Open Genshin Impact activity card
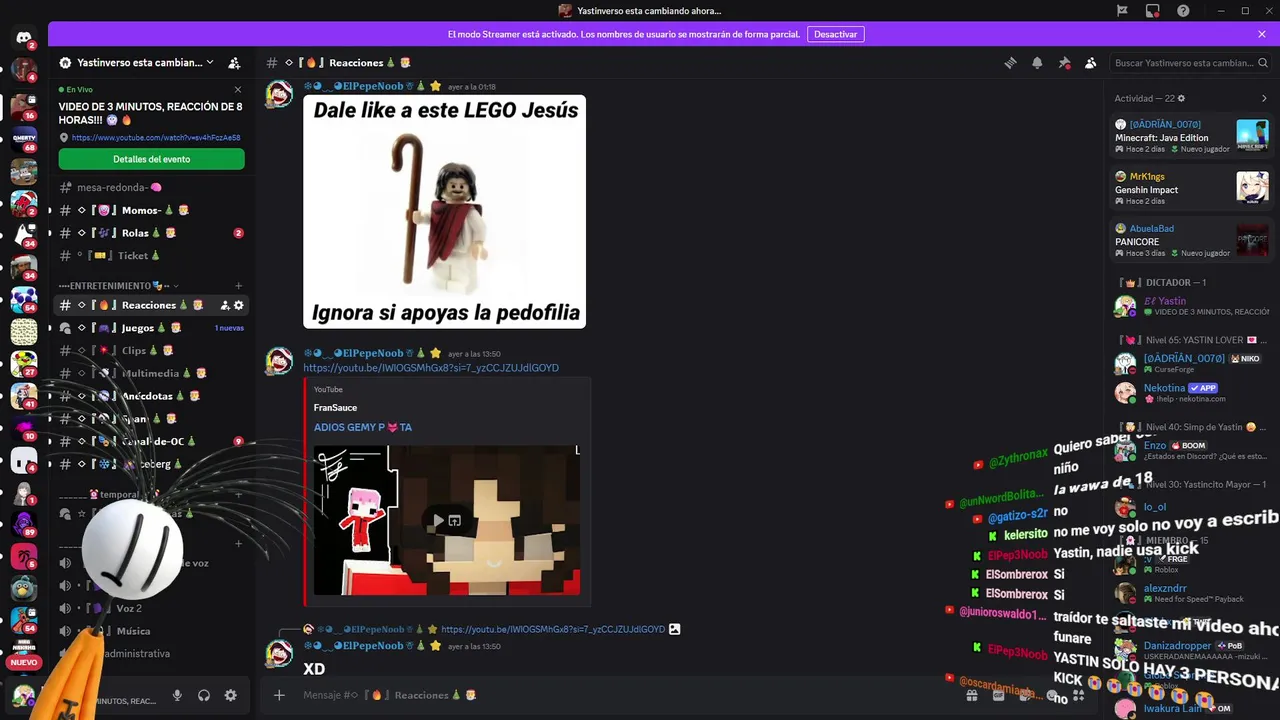 (1191, 186)
